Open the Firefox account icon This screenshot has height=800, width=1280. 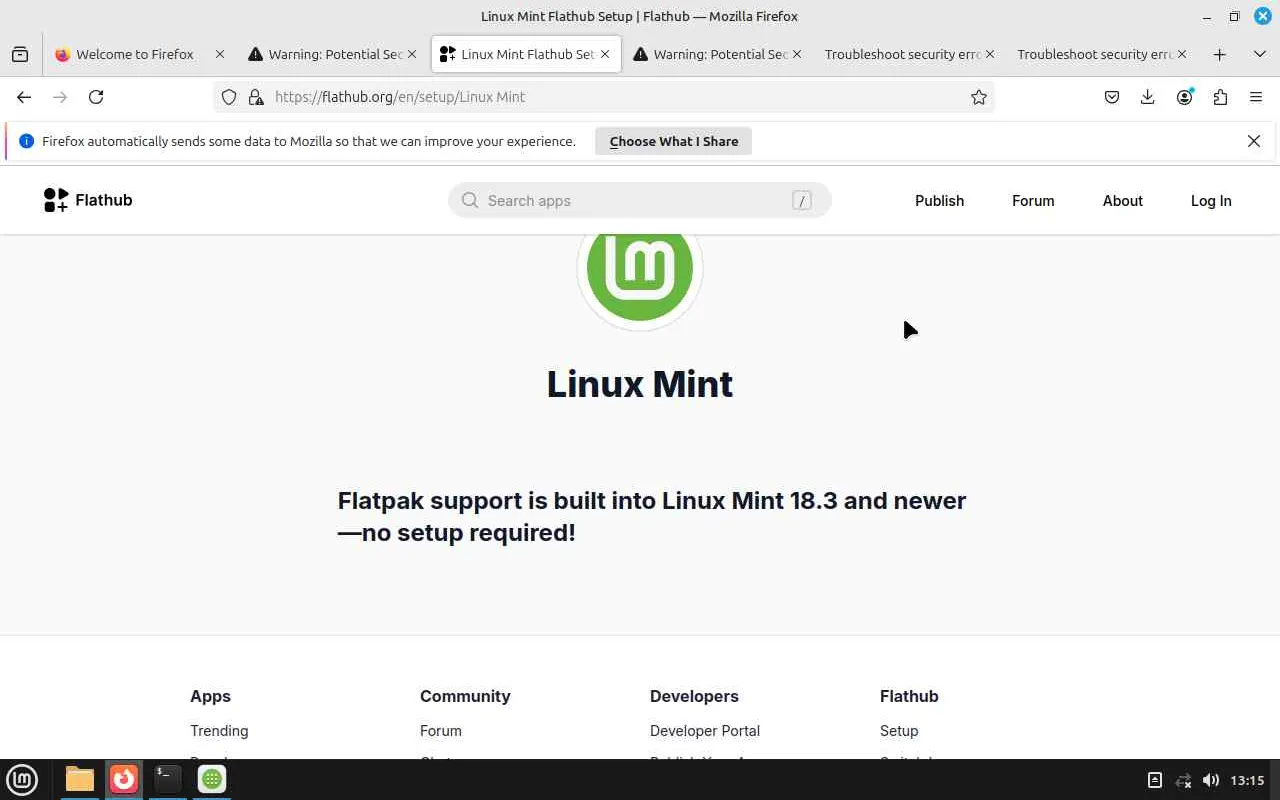[x=1184, y=97]
